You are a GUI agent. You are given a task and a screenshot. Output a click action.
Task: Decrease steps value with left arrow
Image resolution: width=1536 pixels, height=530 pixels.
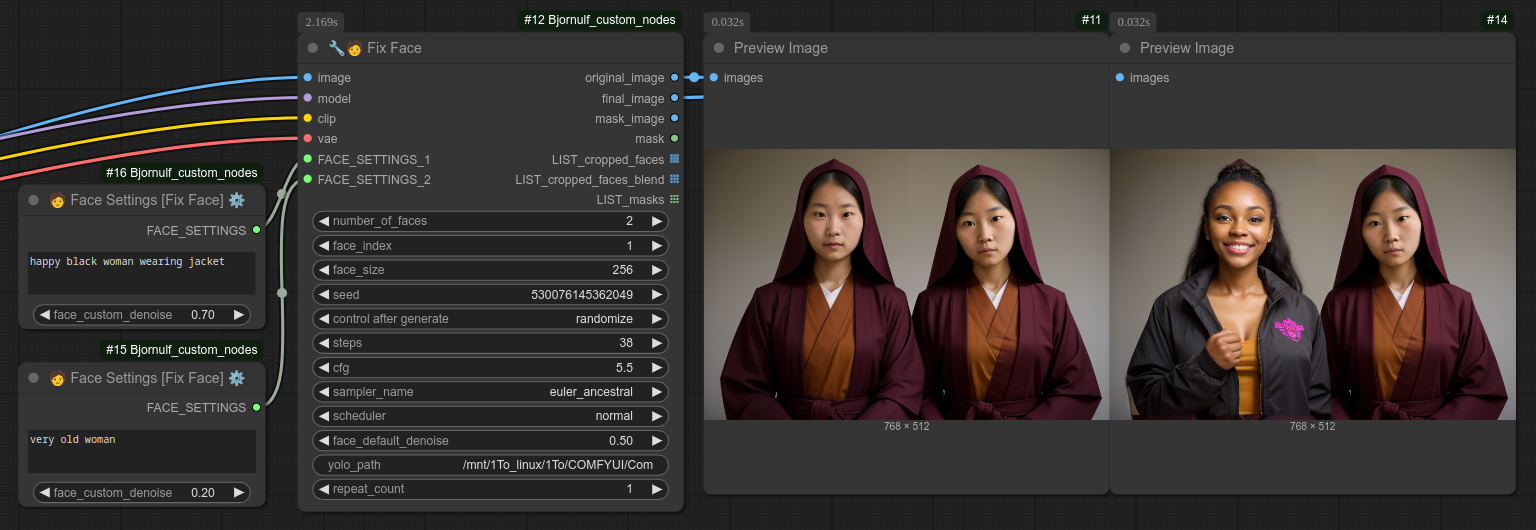324,343
